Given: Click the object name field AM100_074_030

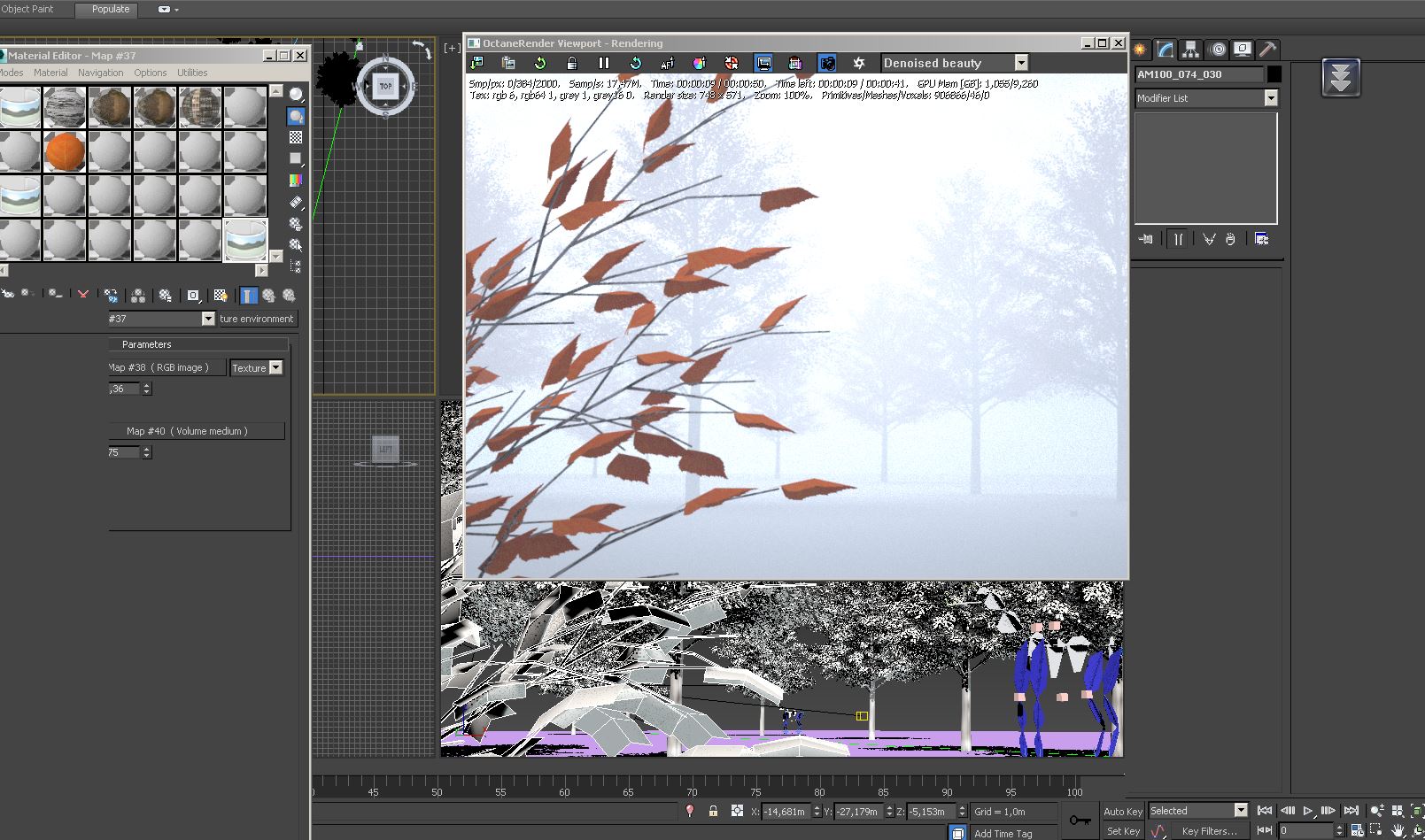Looking at the screenshot, I should 1200,74.
